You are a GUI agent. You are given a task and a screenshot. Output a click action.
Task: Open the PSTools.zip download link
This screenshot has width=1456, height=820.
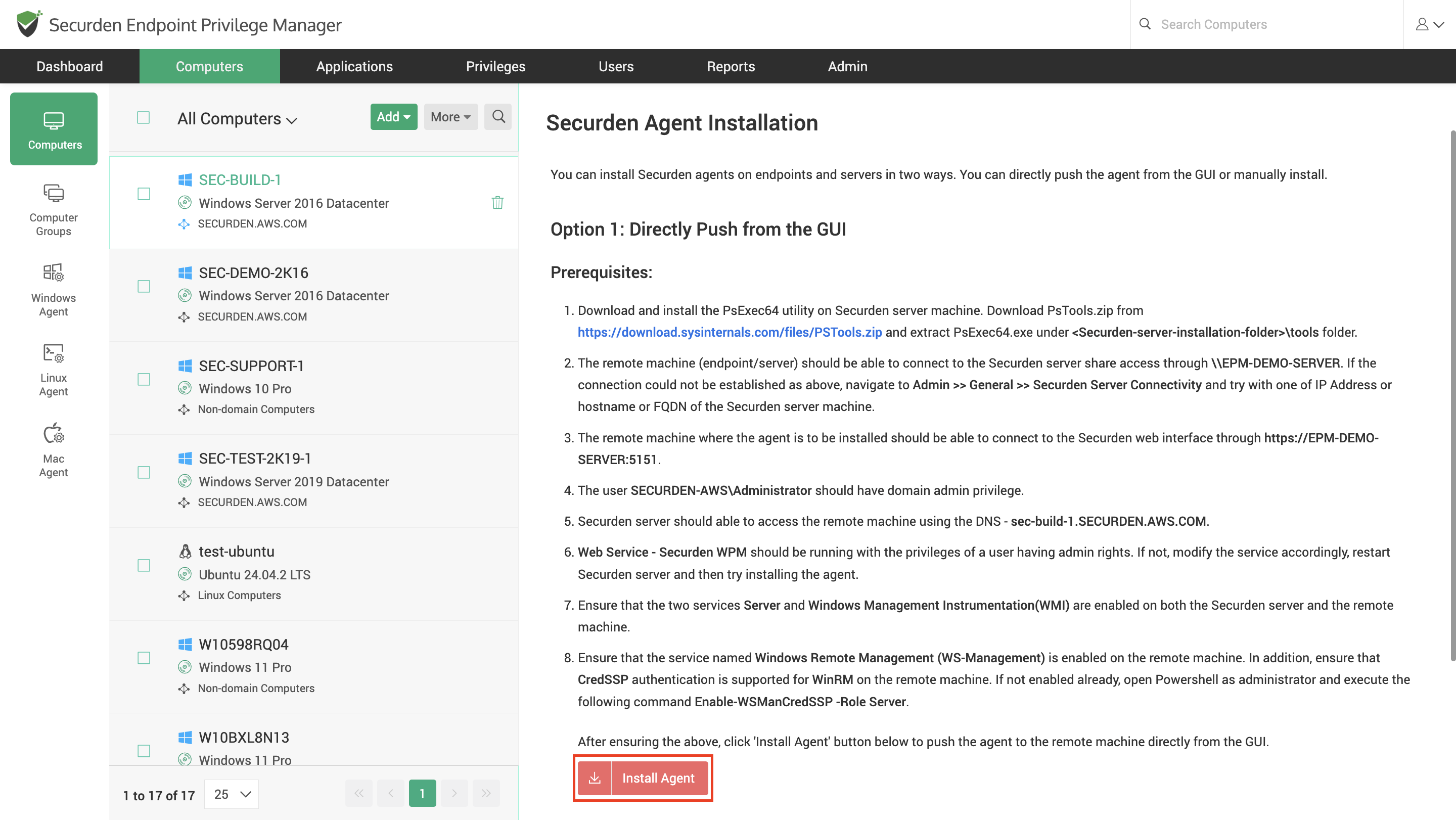point(730,332)
